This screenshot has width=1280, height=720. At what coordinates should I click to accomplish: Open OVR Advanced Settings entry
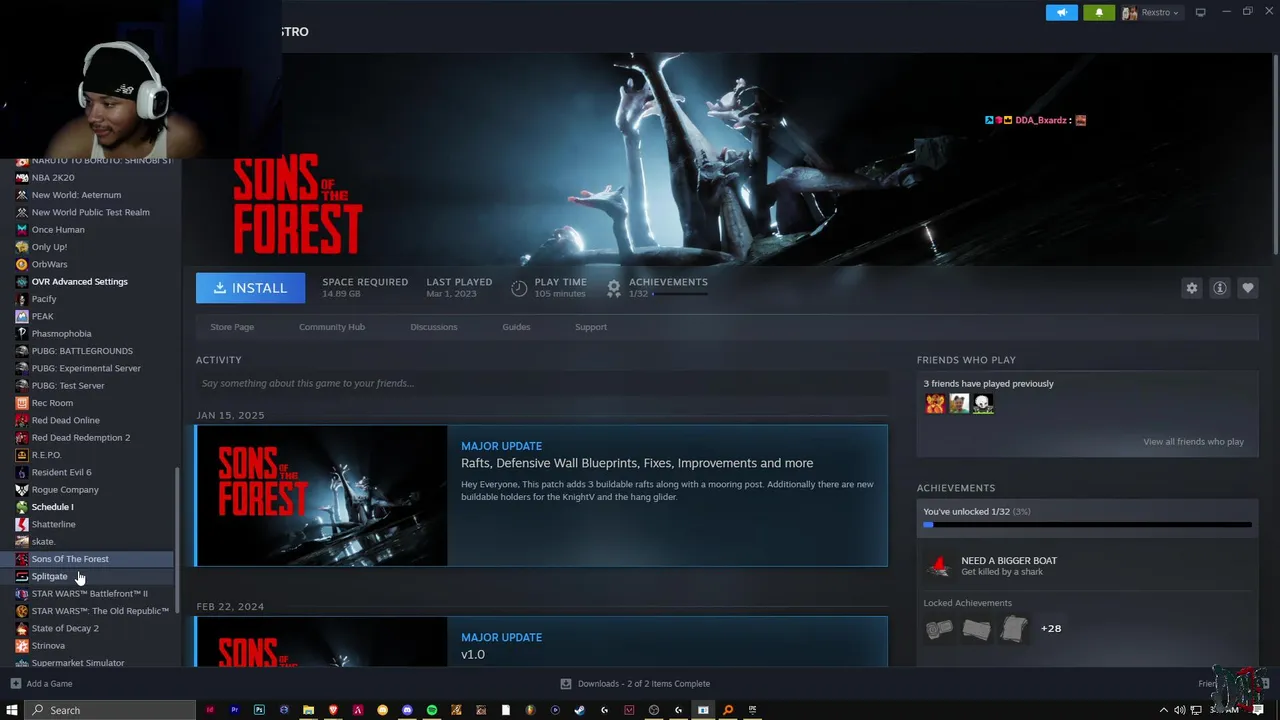click(79, 282)
